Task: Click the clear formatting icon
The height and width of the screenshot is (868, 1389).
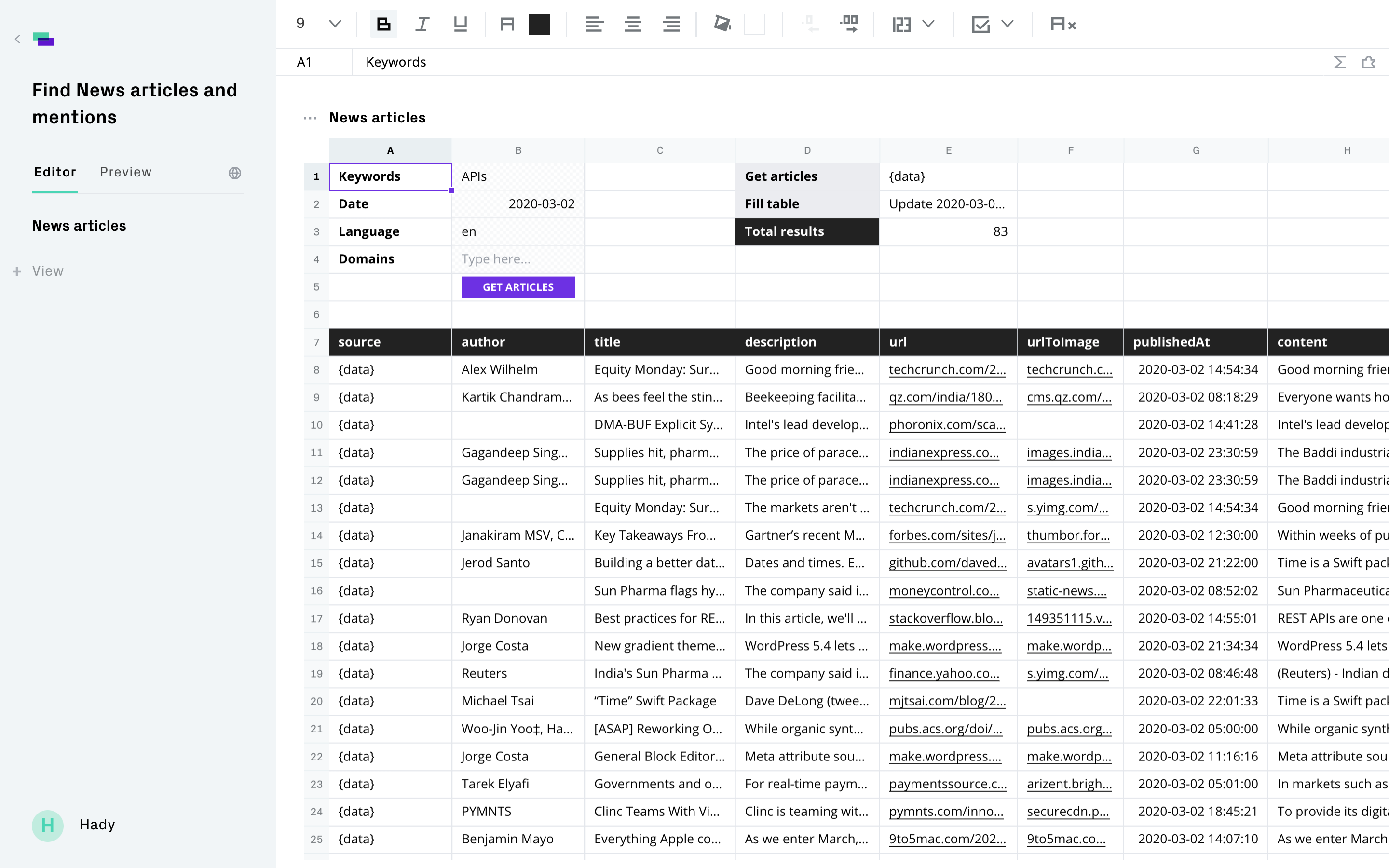Action: click(x=1062, y=24)
